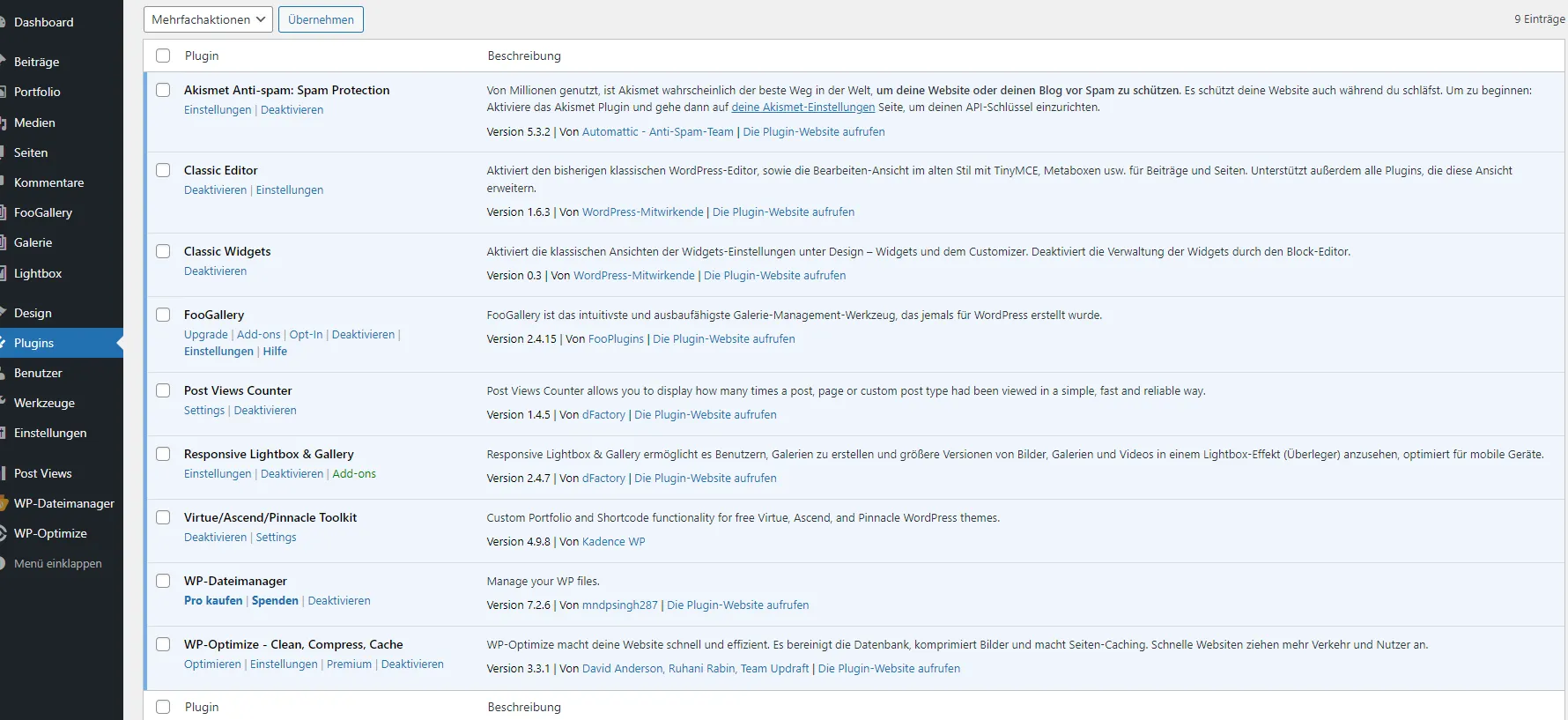Image resolution: width=1568 pixels, height=720 pixels.
Task: Click the 'Version 7.2.6' text for WP-Dateimanager
Action: tap(518, 605)
